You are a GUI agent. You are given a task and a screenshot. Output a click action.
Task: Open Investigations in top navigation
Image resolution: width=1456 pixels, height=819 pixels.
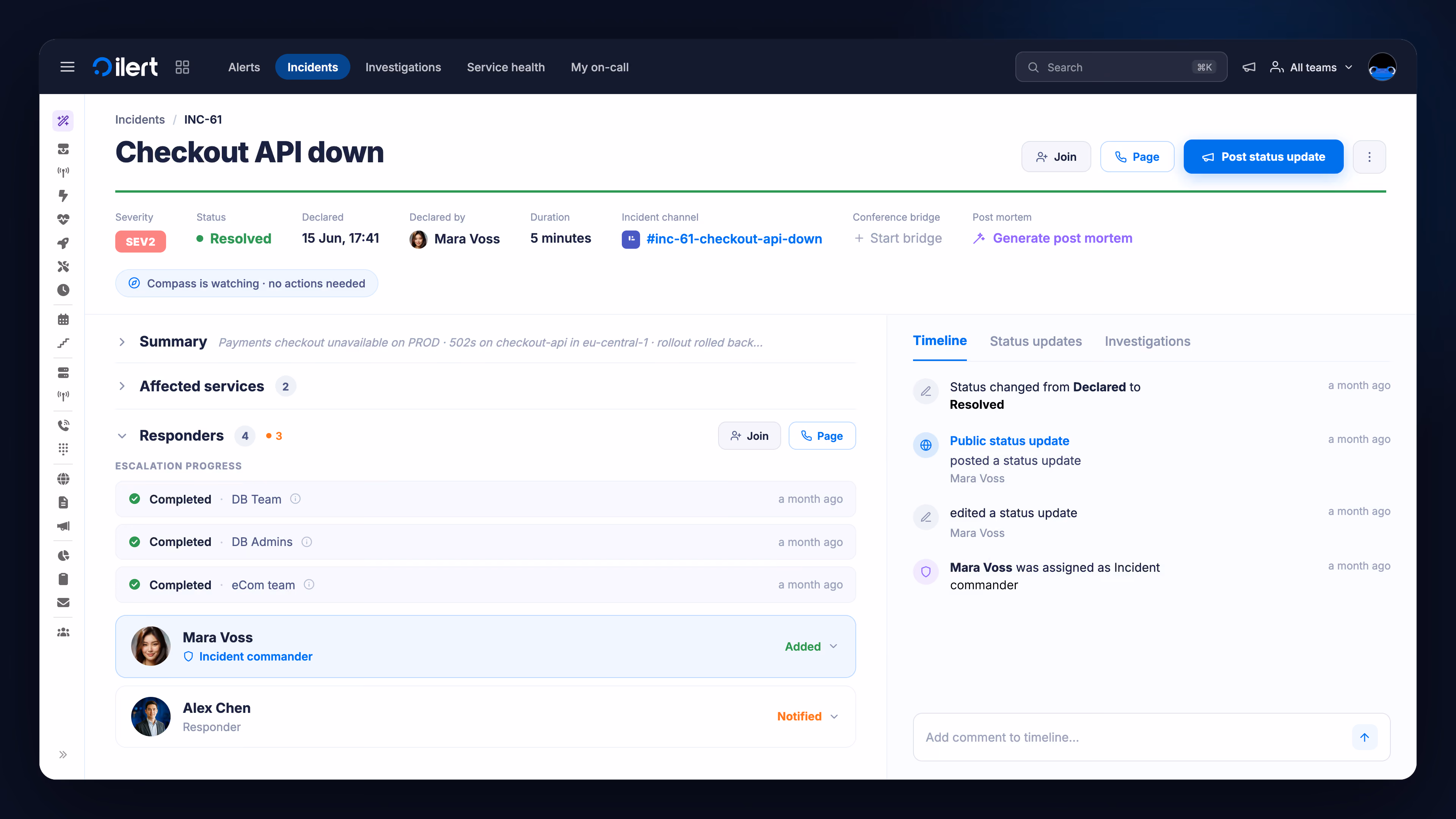point(403,67)
